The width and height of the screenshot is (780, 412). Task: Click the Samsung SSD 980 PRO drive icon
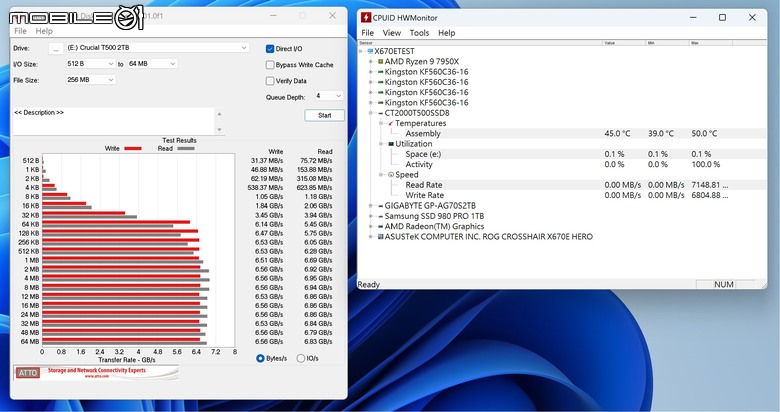click(x=381, y=216)
